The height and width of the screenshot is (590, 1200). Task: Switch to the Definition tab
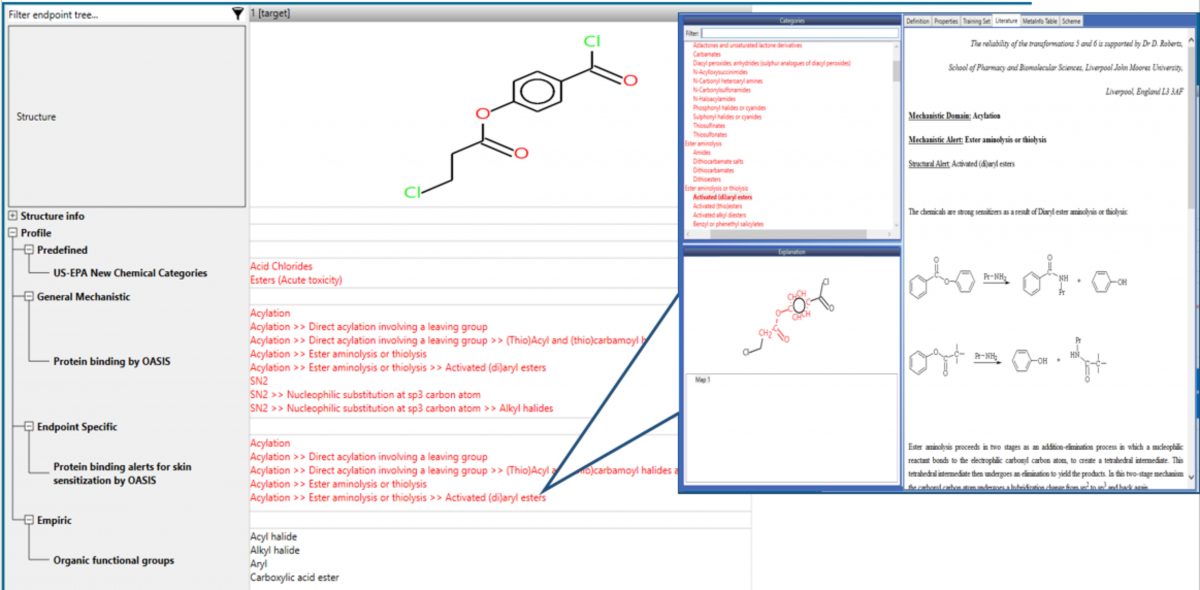[x=917, y=21]
